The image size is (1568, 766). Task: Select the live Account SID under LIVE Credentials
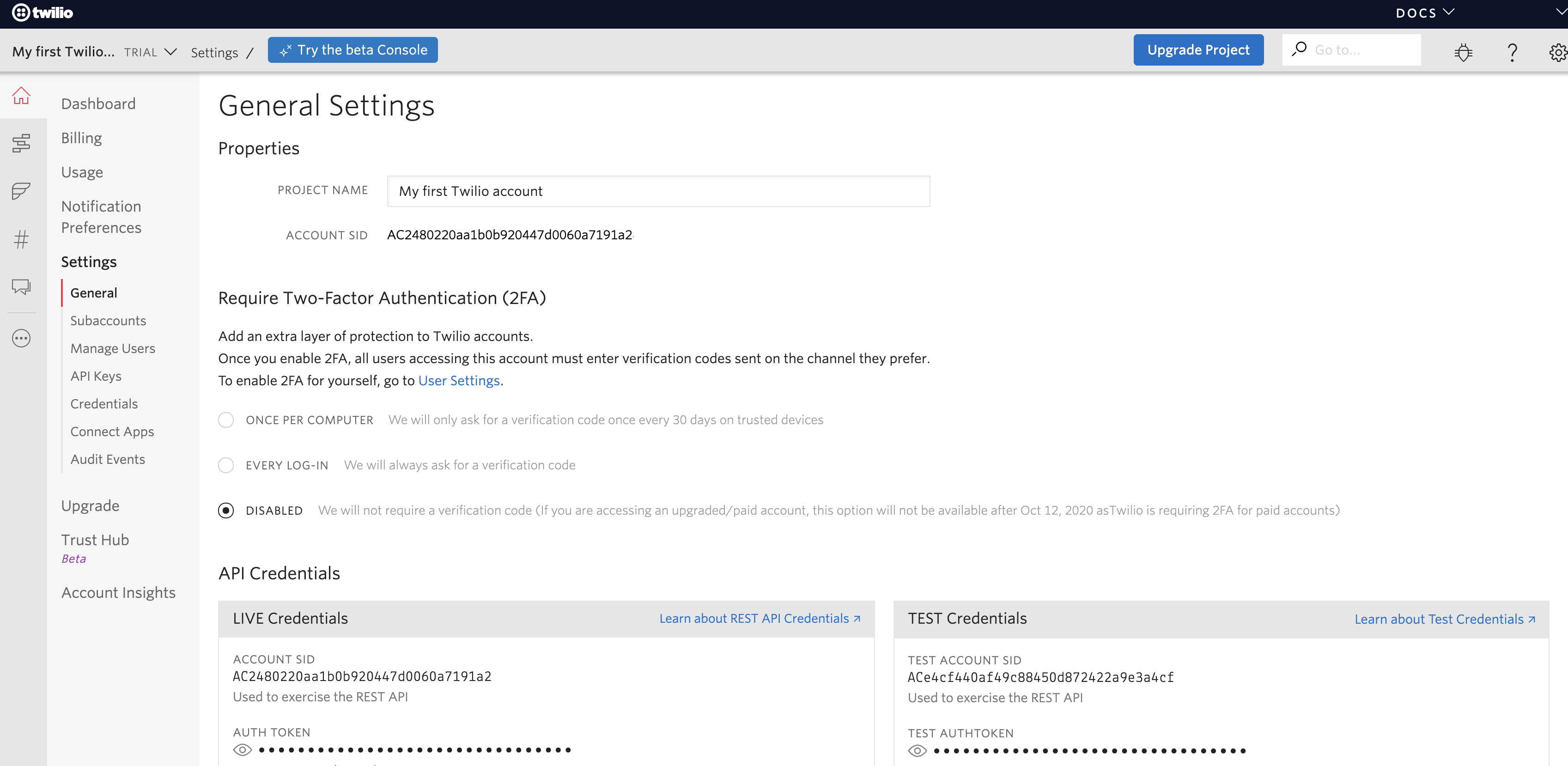pos(362,676)
